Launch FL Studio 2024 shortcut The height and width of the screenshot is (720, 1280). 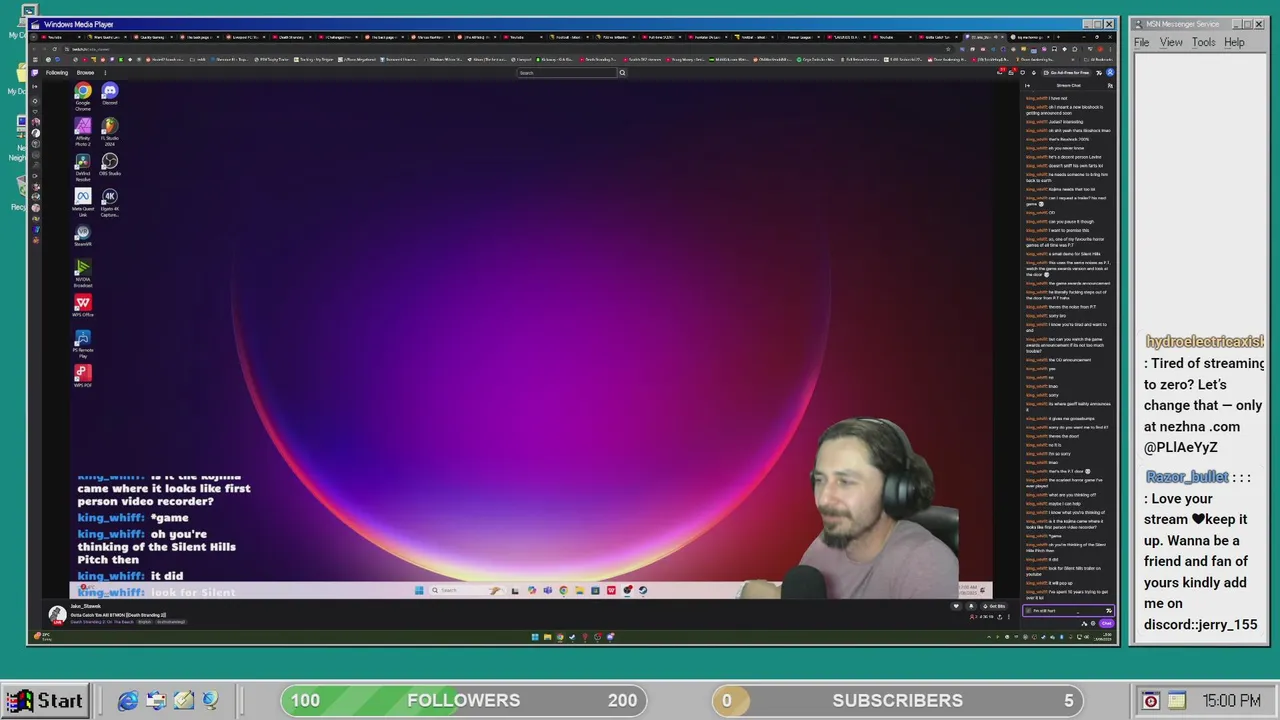(x=110, y=131)
